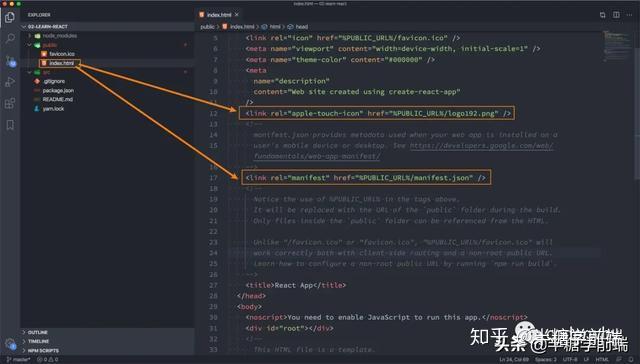Open the Extensions view

(x=10, y=103)
